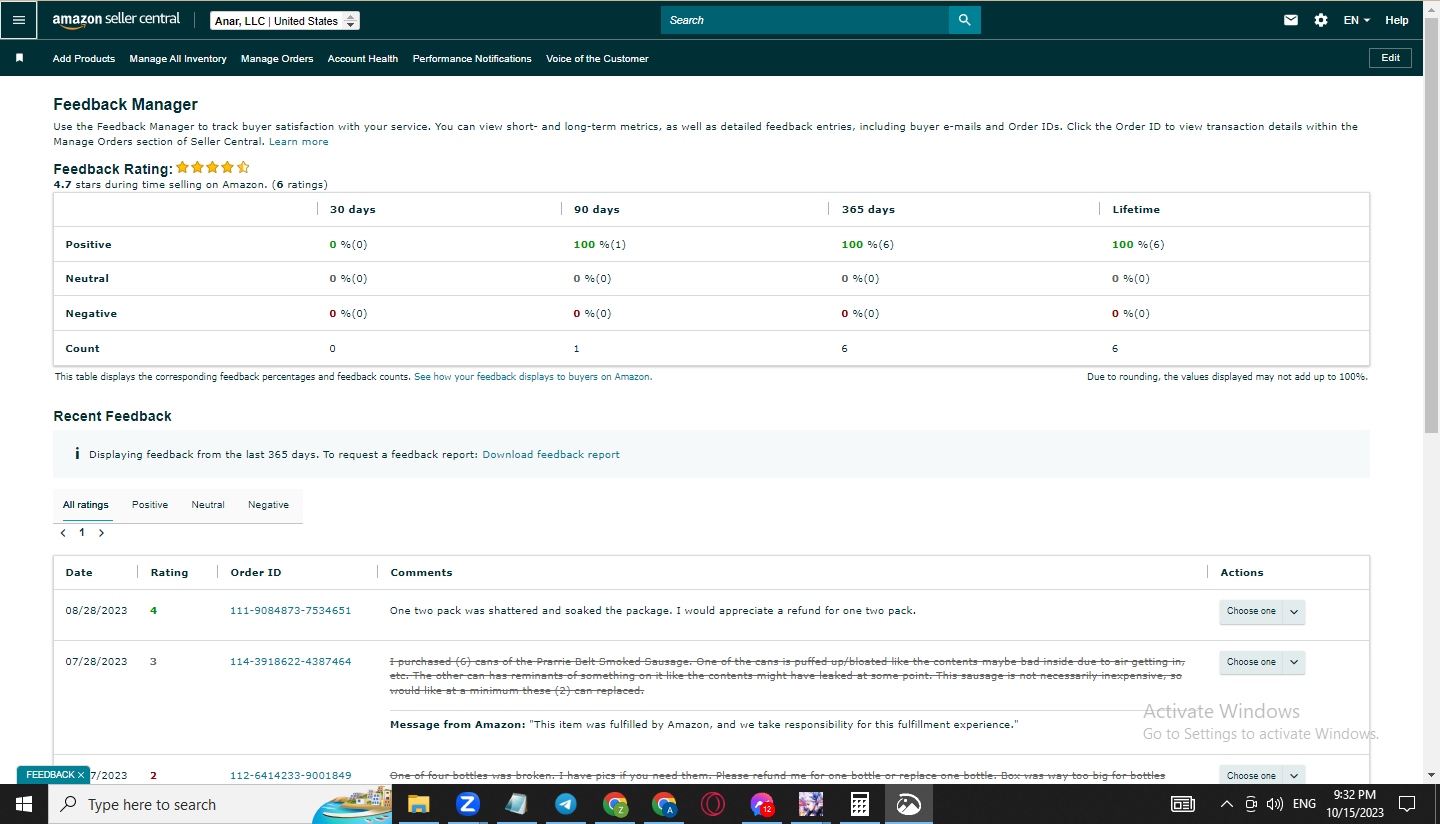View Performance Notifications

tap(472, 59)
